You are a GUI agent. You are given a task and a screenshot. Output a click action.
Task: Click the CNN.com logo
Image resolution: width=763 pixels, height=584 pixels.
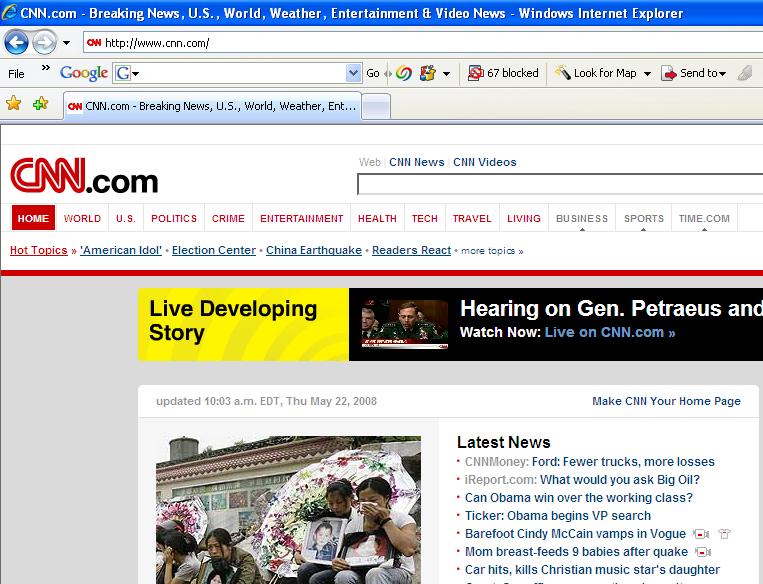click(84, 177)
